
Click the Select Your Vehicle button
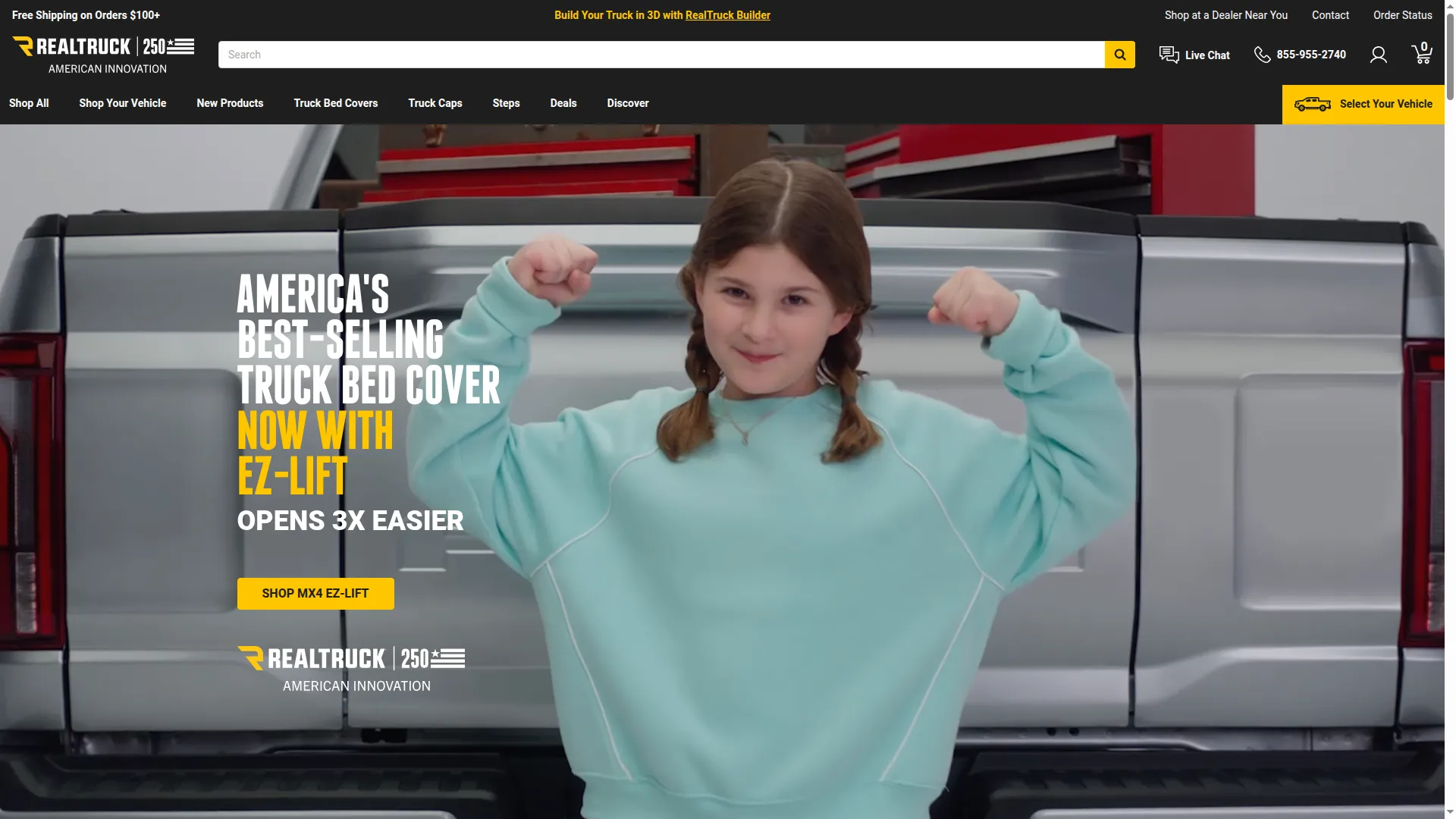click(x=1363, y=104)
